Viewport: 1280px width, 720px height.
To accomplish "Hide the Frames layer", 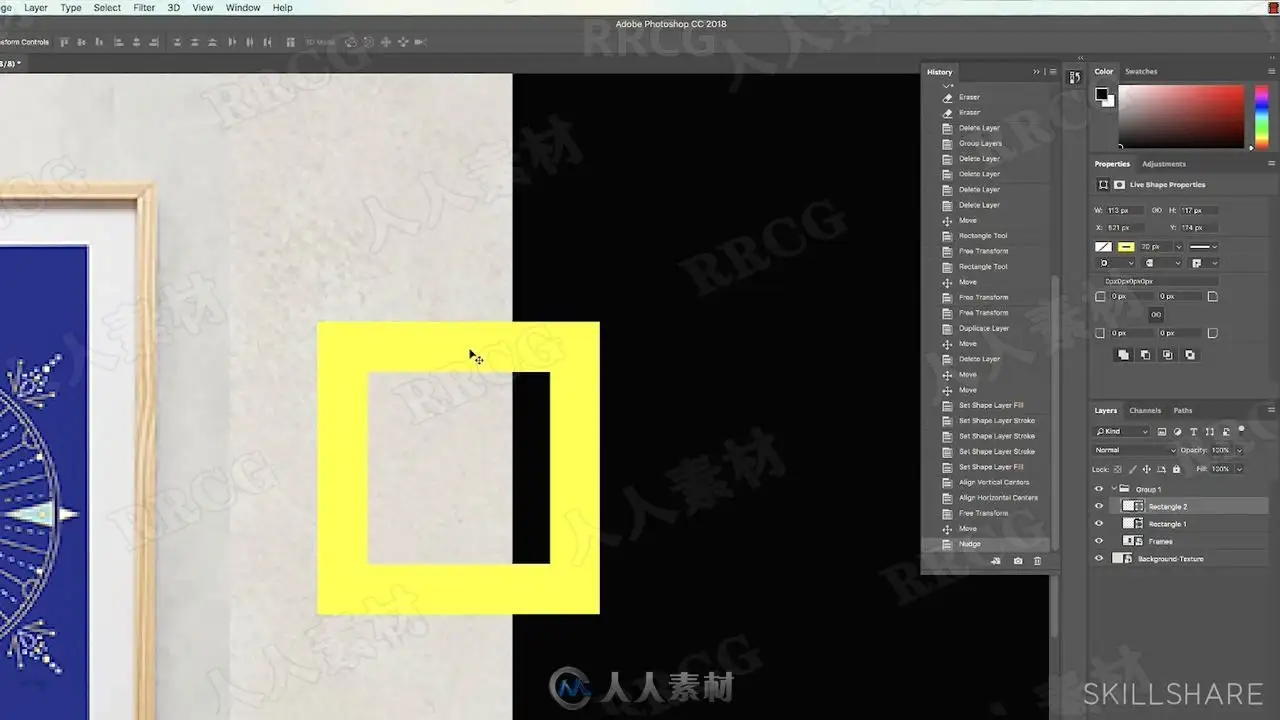I will (1099, 541).
